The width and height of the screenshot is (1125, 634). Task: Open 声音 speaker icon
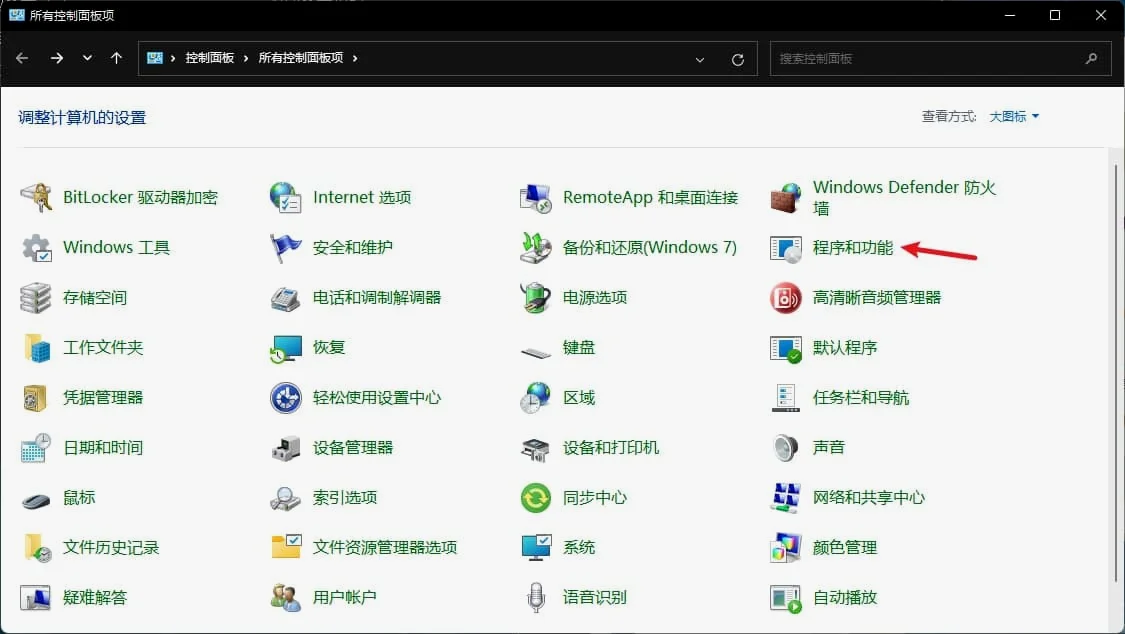786,448
